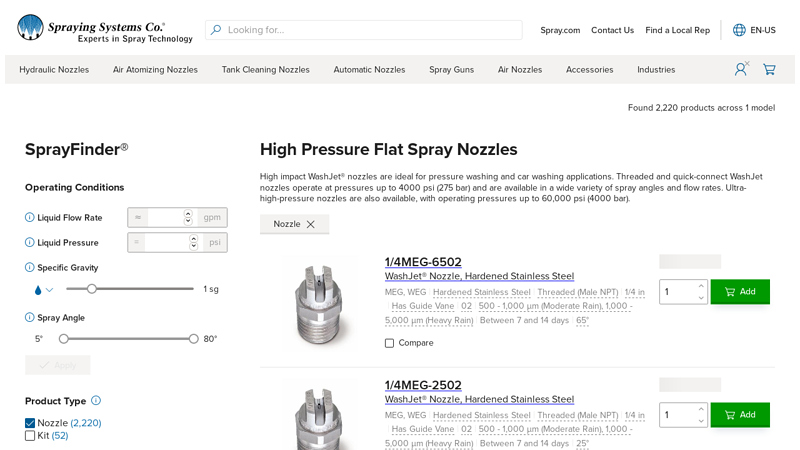Click 65° spec of 1/4MEG-6502
800x450 pixels.
point(582,320)
